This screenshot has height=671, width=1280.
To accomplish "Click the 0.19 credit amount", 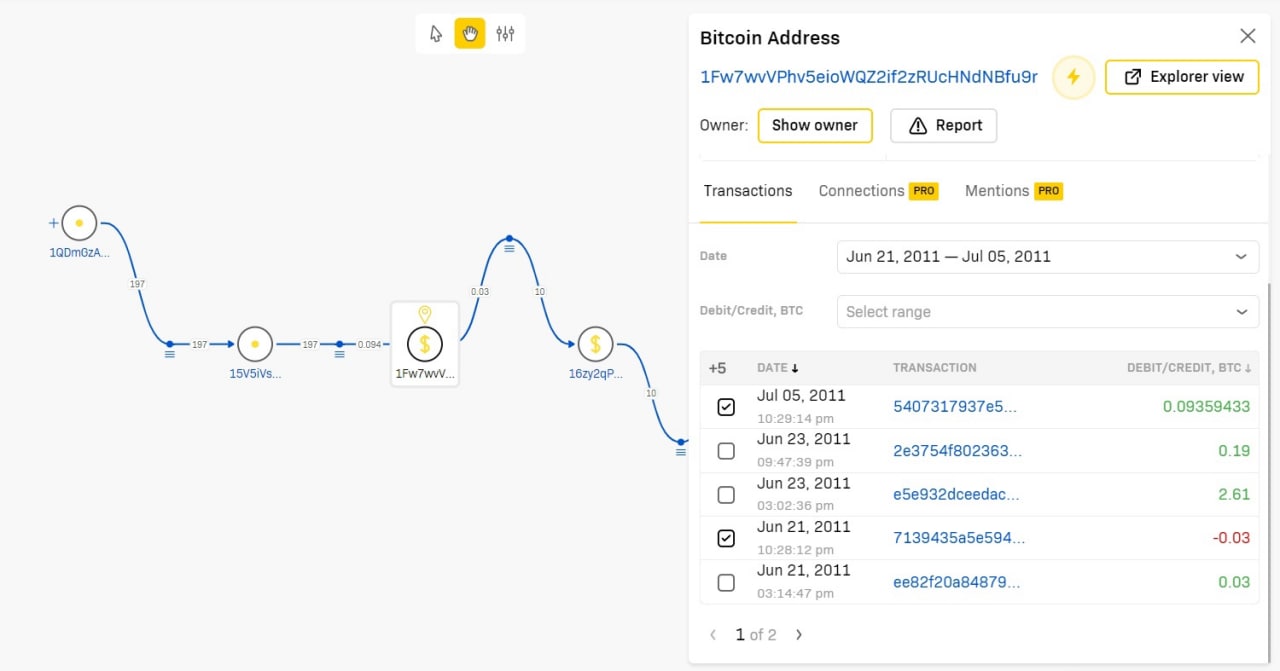I will coord(1234,451).
